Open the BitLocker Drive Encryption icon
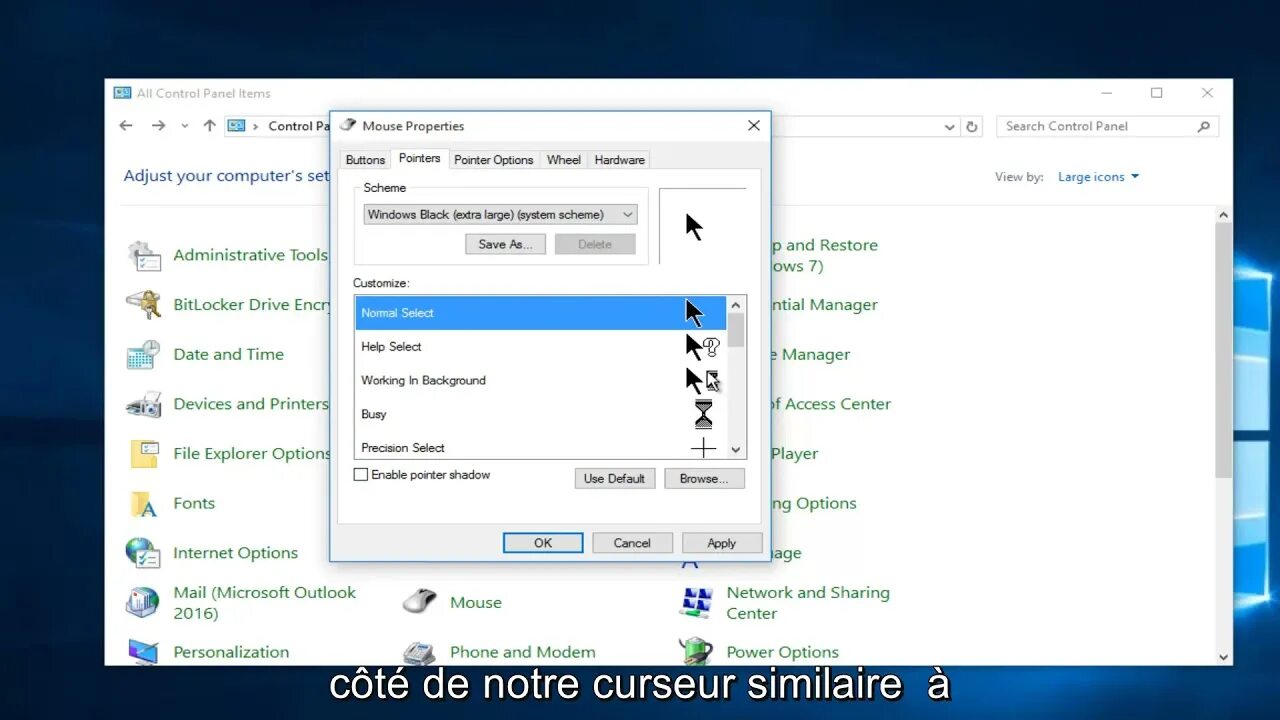 pos(144,305)
